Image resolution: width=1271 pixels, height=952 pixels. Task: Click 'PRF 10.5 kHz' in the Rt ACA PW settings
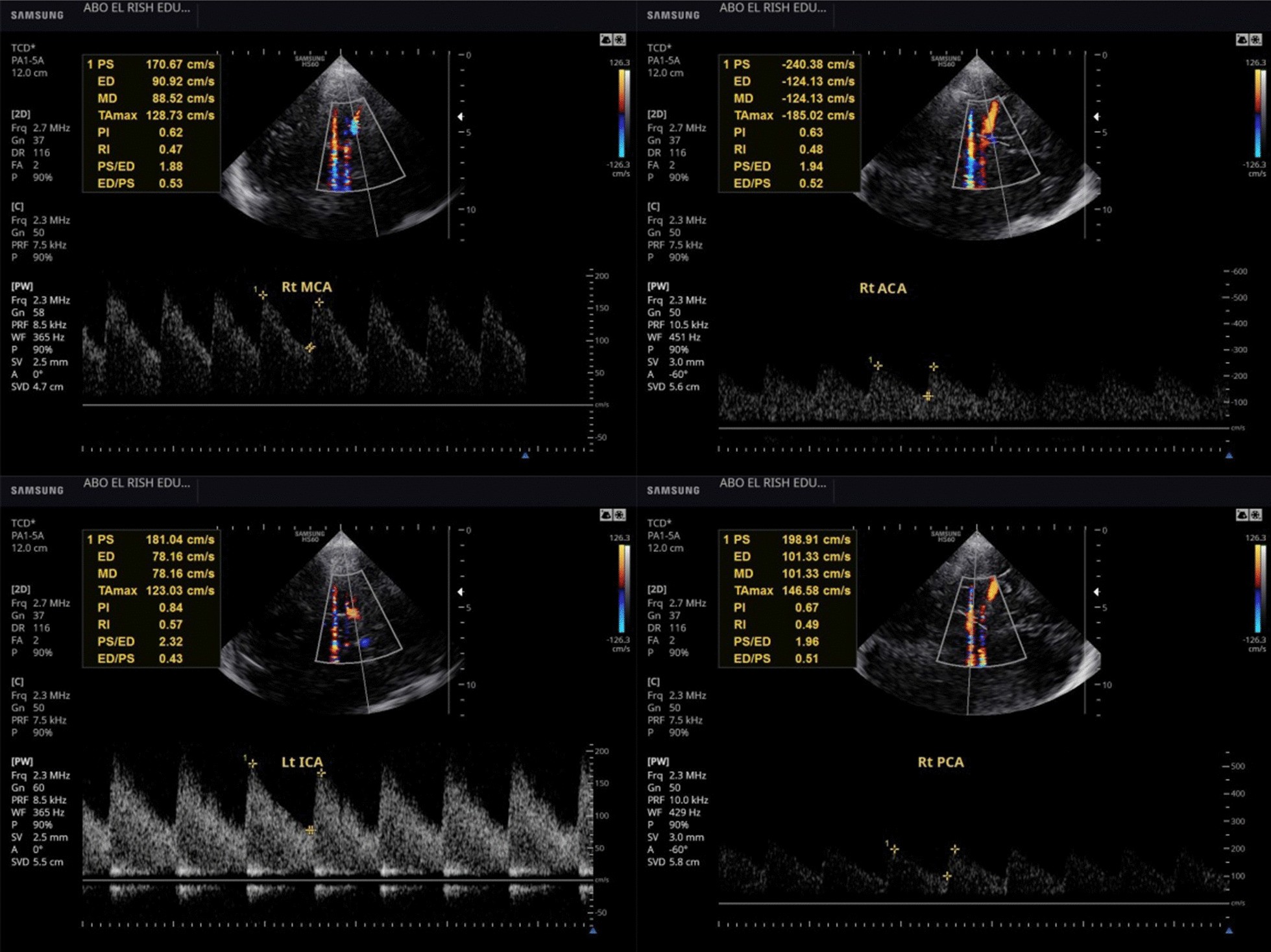(x=677, y=325)
